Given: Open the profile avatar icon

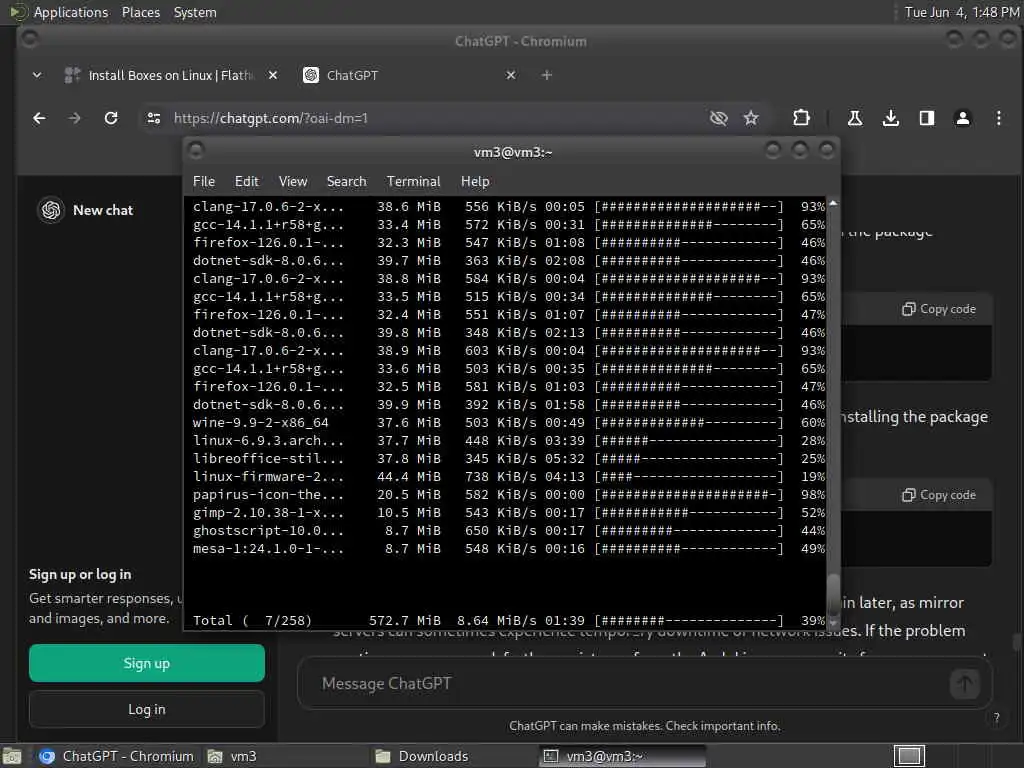Looking at the screenshot, I should coord(963,118).
